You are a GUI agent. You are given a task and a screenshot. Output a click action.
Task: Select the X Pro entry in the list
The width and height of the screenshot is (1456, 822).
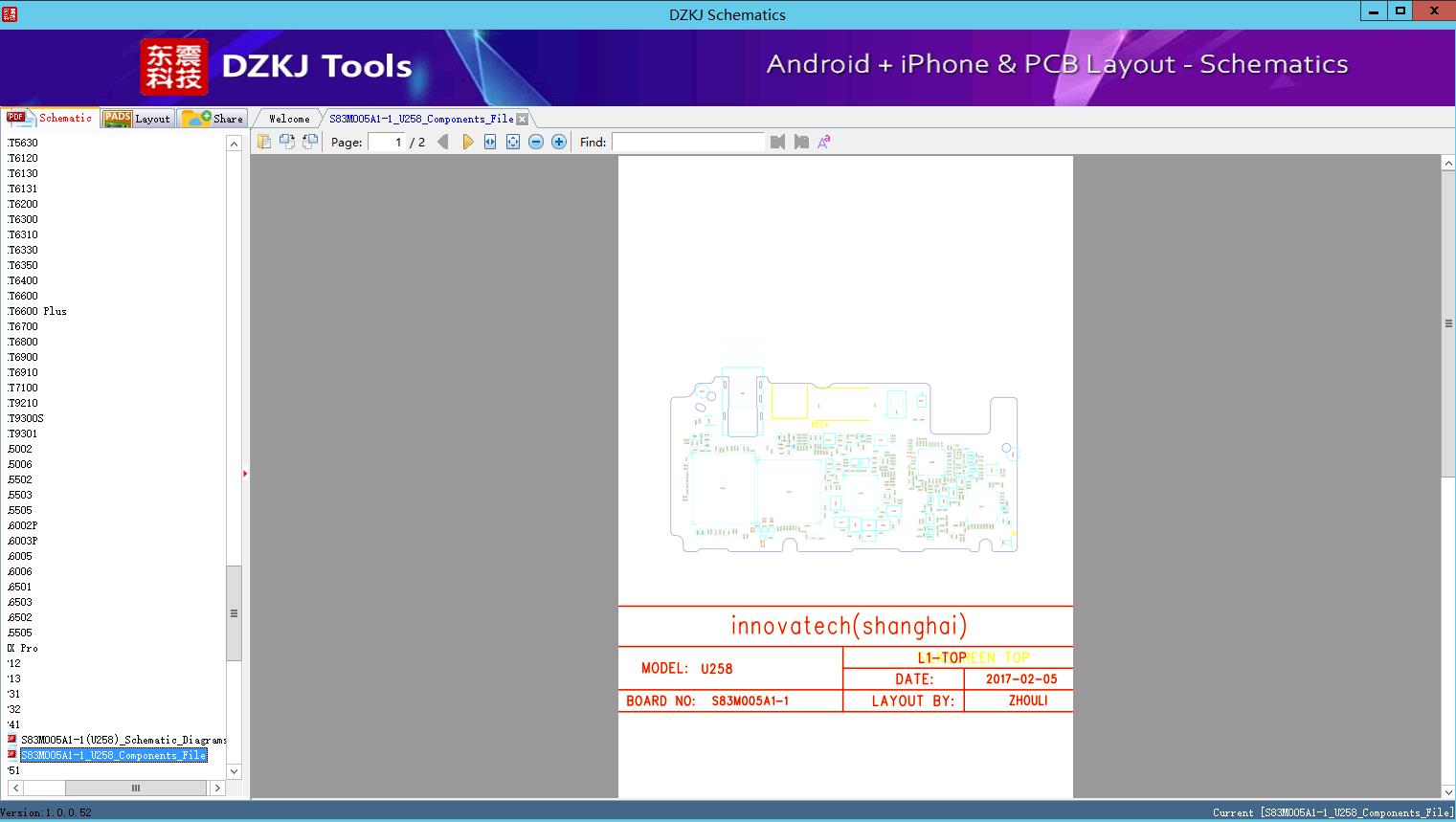tap(23, 648)
